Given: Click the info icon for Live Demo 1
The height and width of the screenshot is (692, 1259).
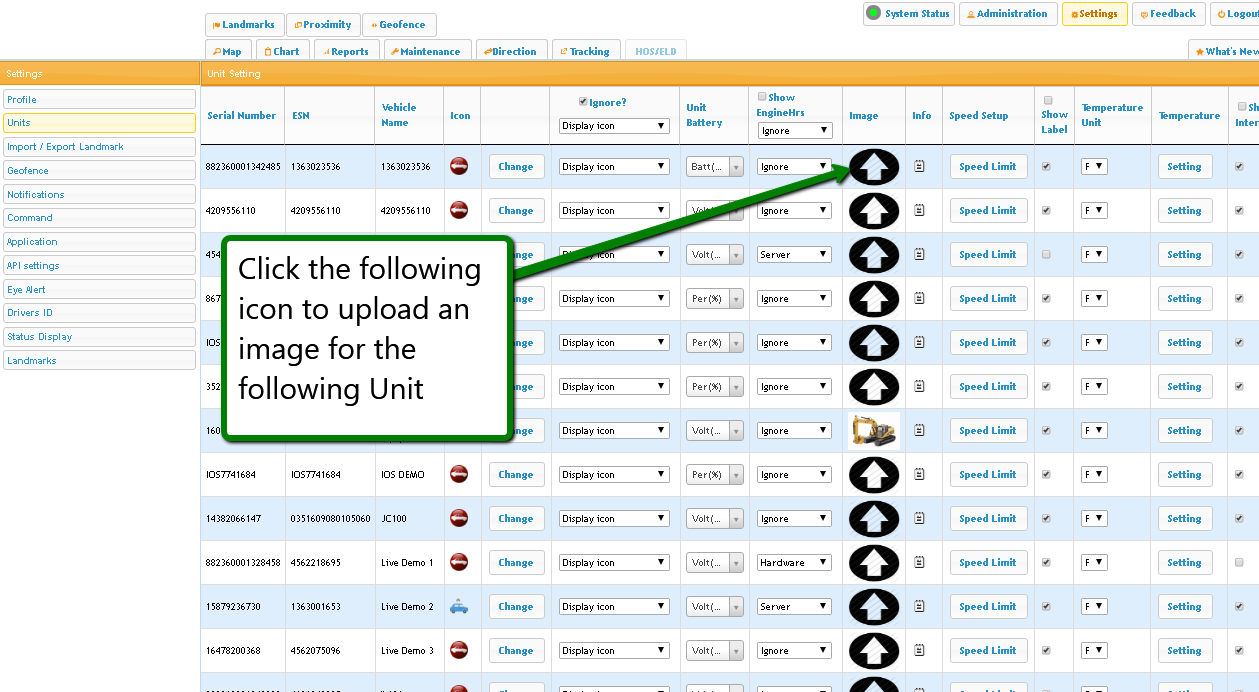Looking at the screenshot, I should [920, 563].
